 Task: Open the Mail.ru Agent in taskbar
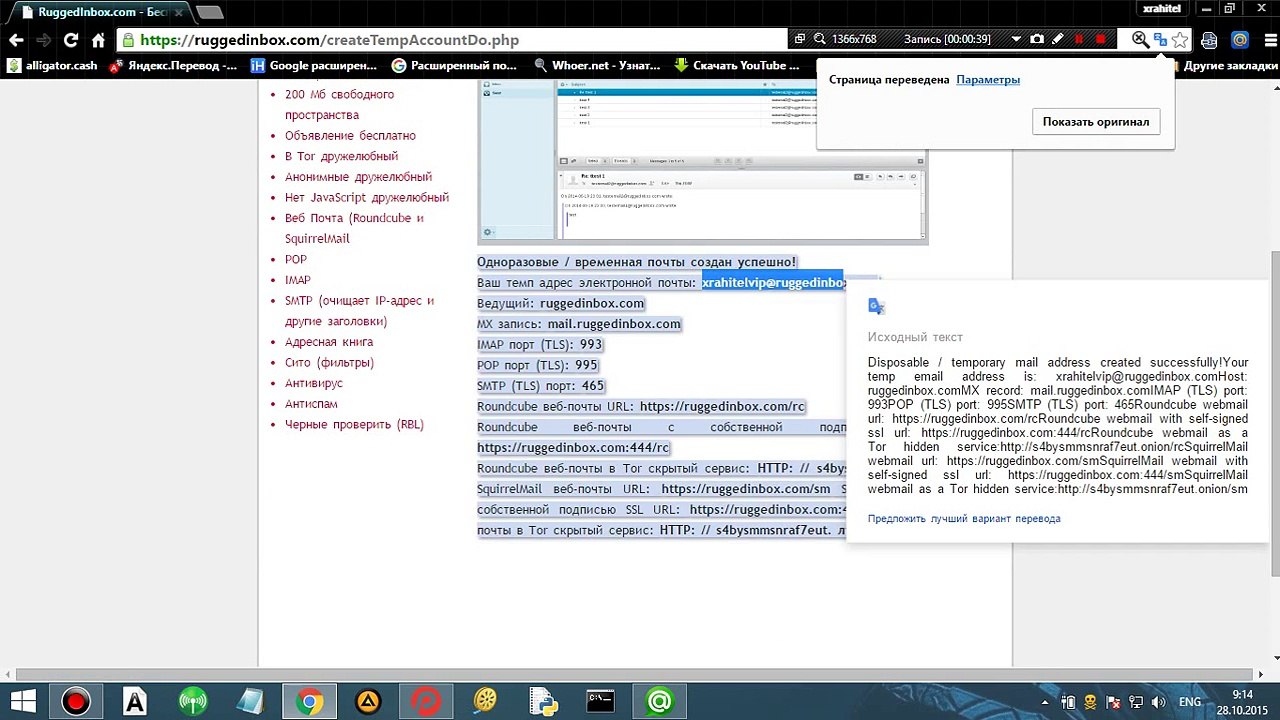659,702
